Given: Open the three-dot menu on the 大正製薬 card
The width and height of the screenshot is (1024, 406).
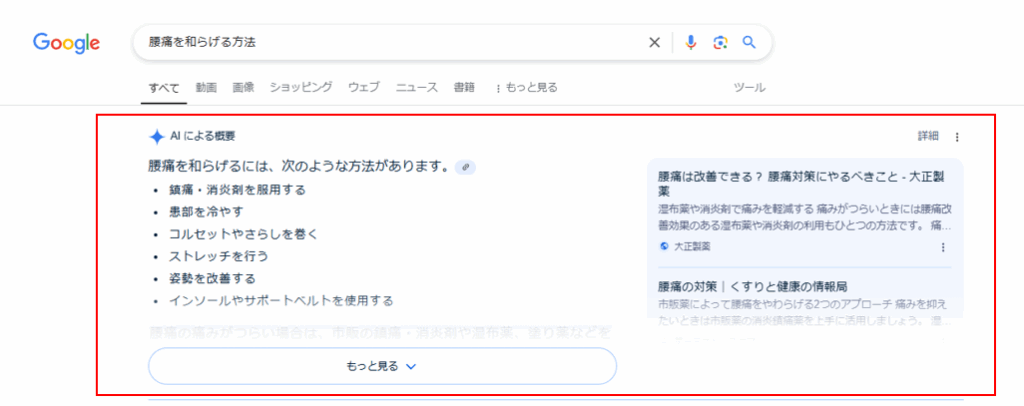Looking at the screenshot, I should click(x=942, y=247).
